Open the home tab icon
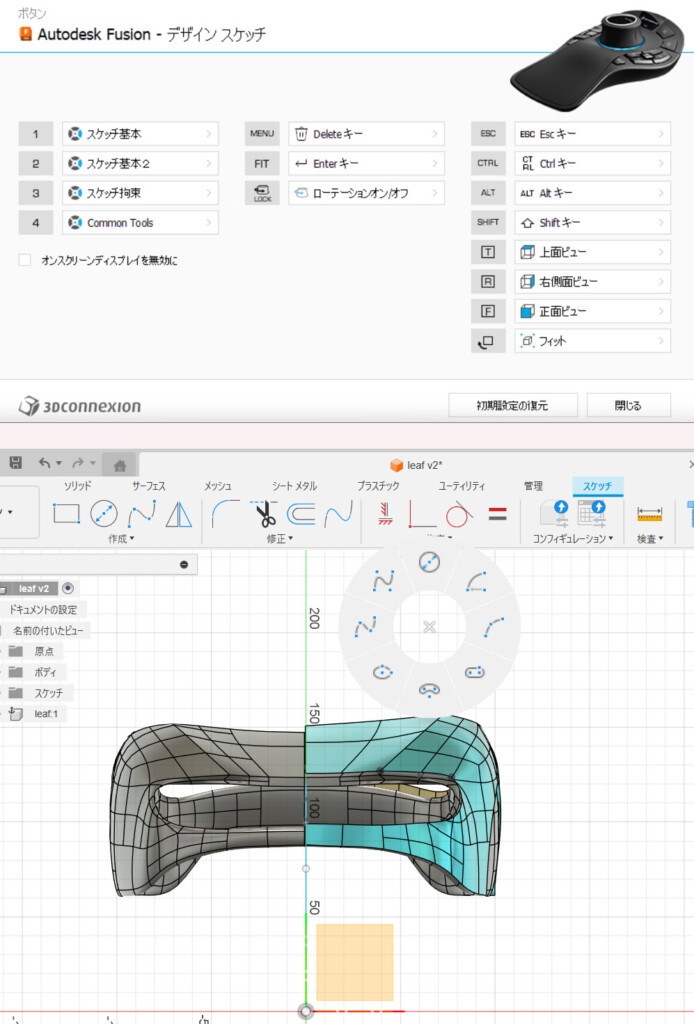Viewport: 694px width, 1024px height. pos(119,466)
